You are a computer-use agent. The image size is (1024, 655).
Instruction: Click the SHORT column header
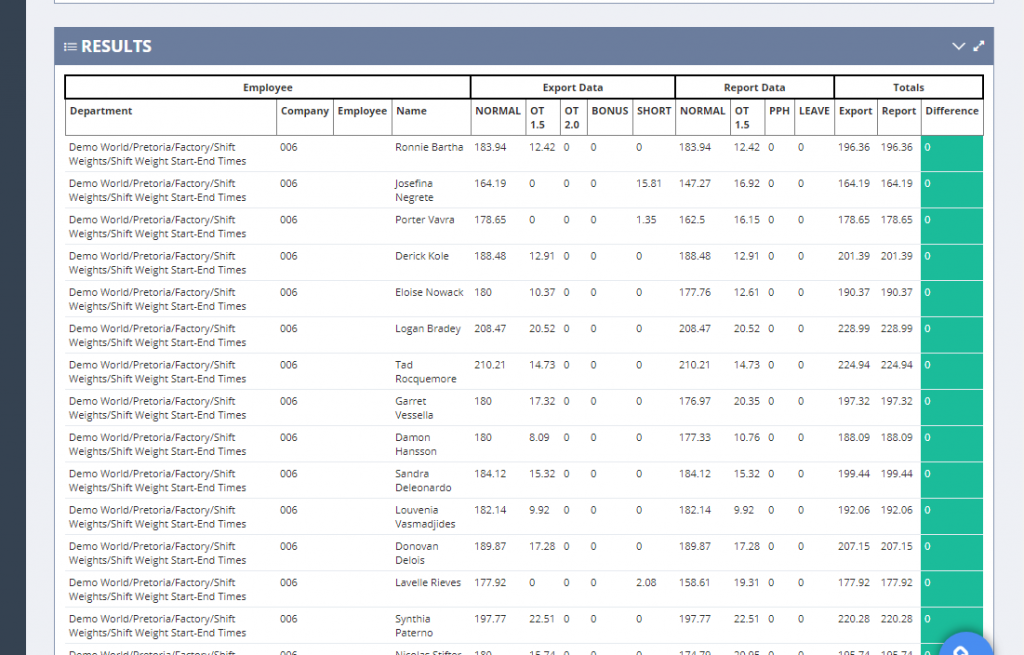click(x=653, y=111)
